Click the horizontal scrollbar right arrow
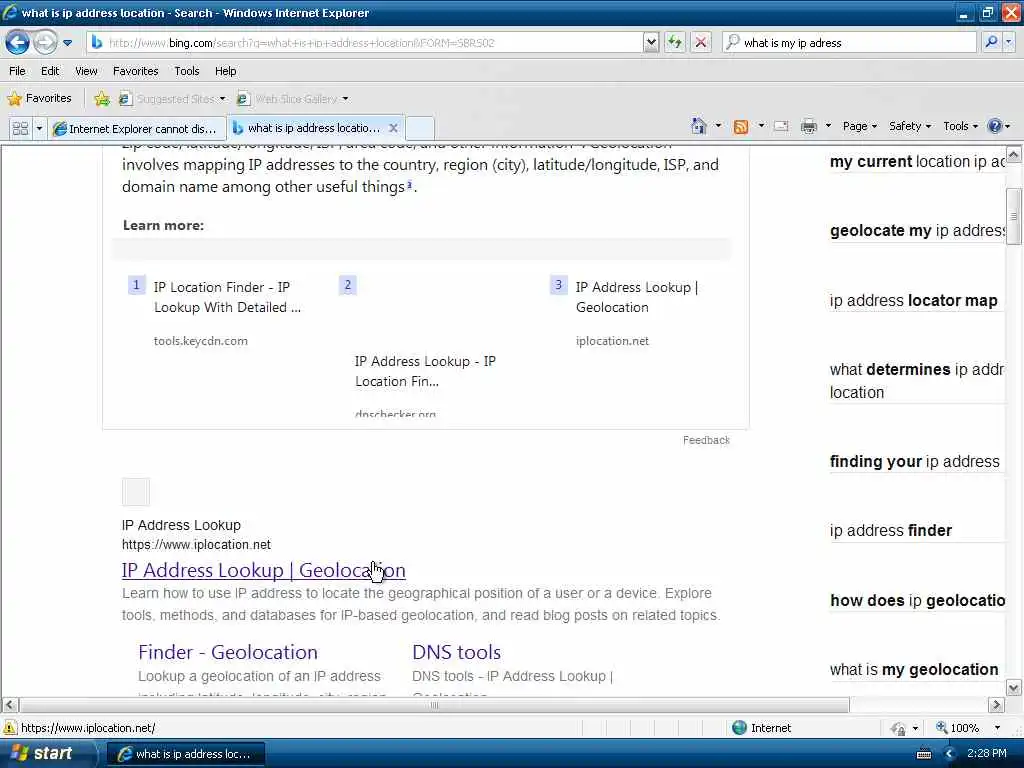Viewport: 1024px width, 768px height. point(996,705)
